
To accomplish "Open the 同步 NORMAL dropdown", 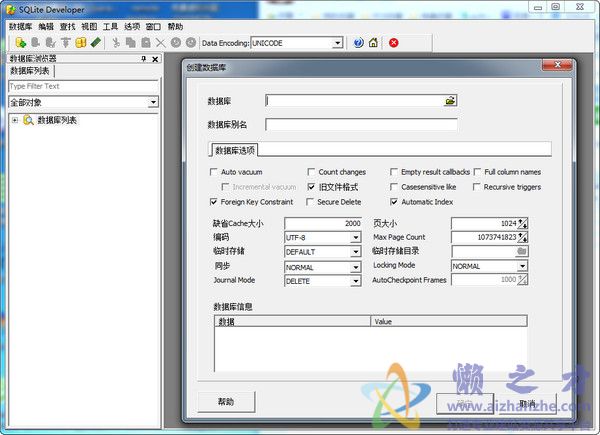I will [355, 267].
